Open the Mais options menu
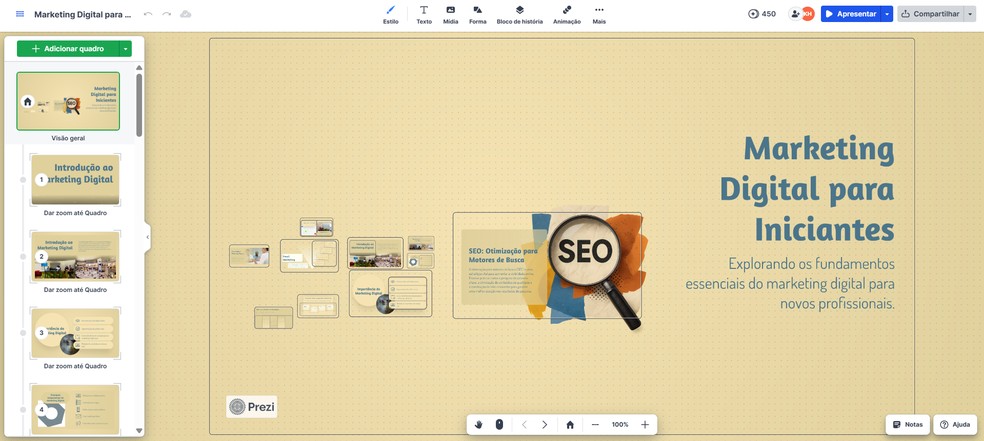The image size is (984, 441). point(599,15)
